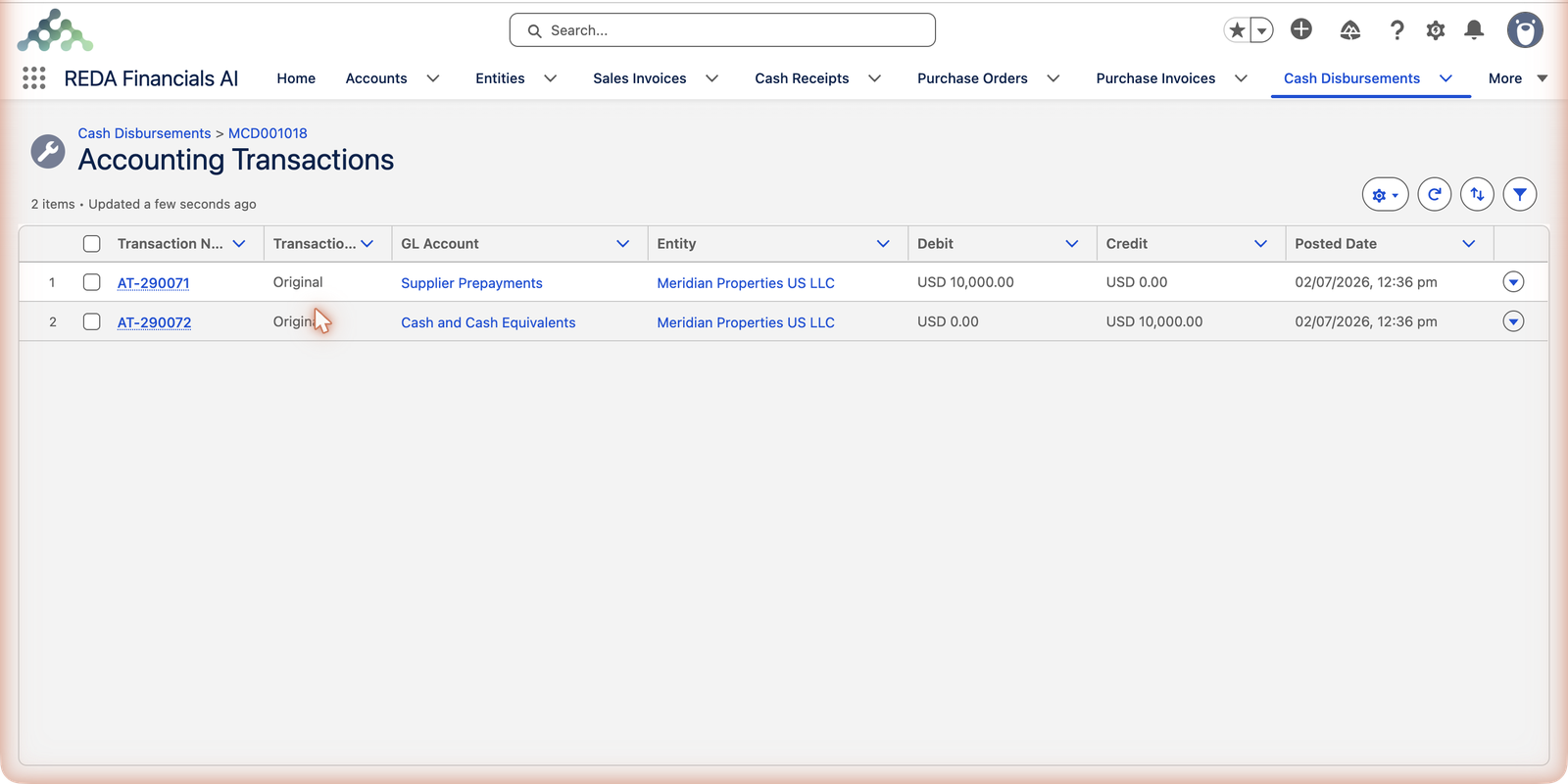The width and height of the screenshot is (1568, 784).
Task: Switch to the Entities tab
Action: click(x=500, y=78)
